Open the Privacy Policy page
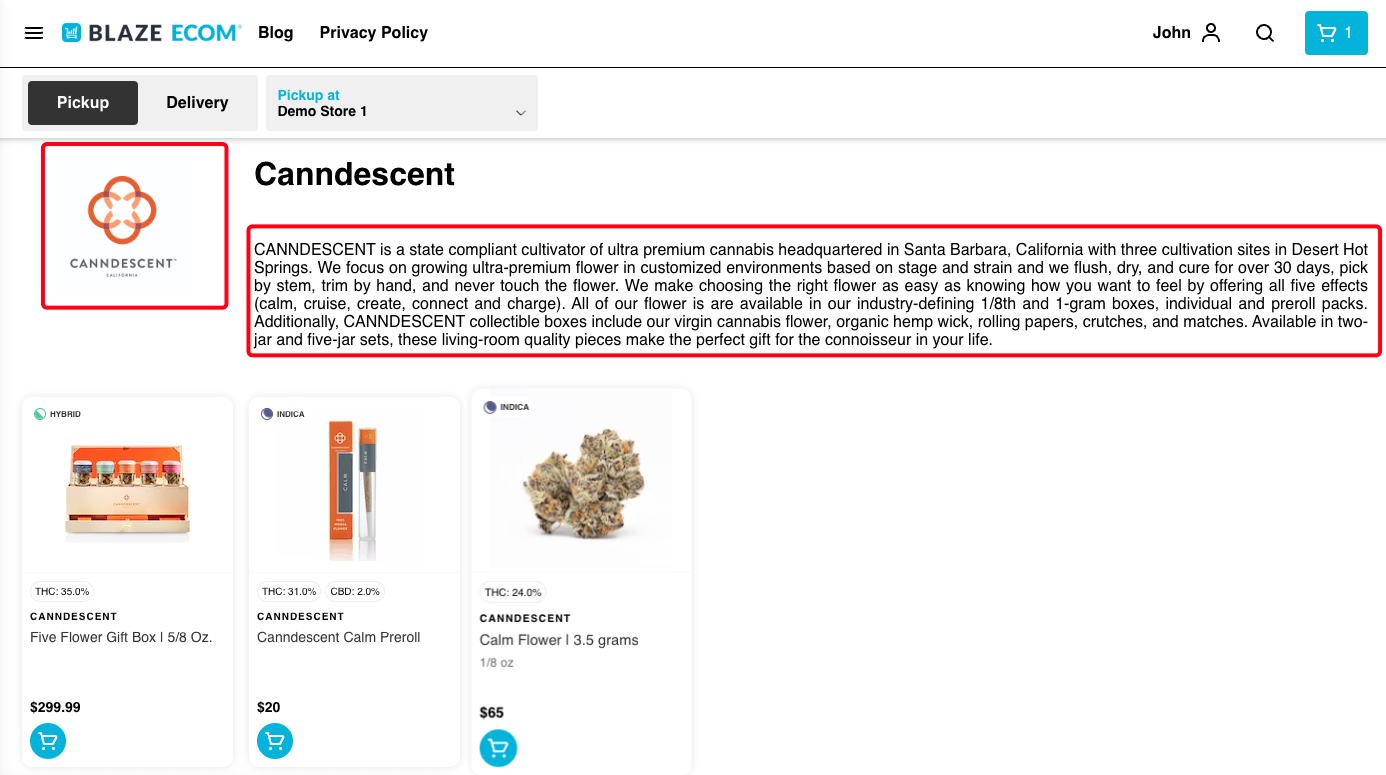This screenshot has height=775, width=1386. pos(374,33)
